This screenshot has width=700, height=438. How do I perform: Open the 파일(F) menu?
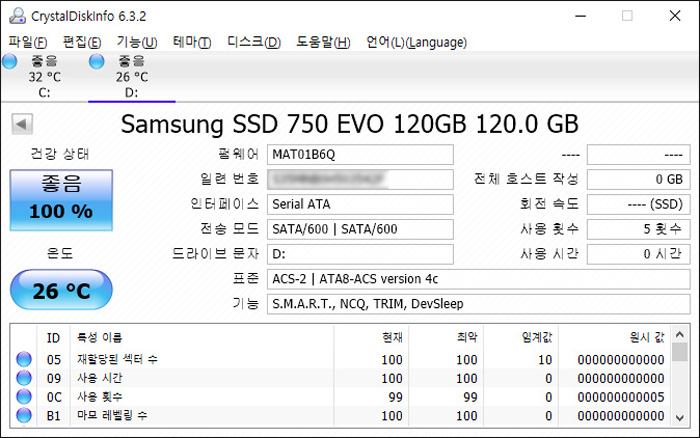point(28,42)
